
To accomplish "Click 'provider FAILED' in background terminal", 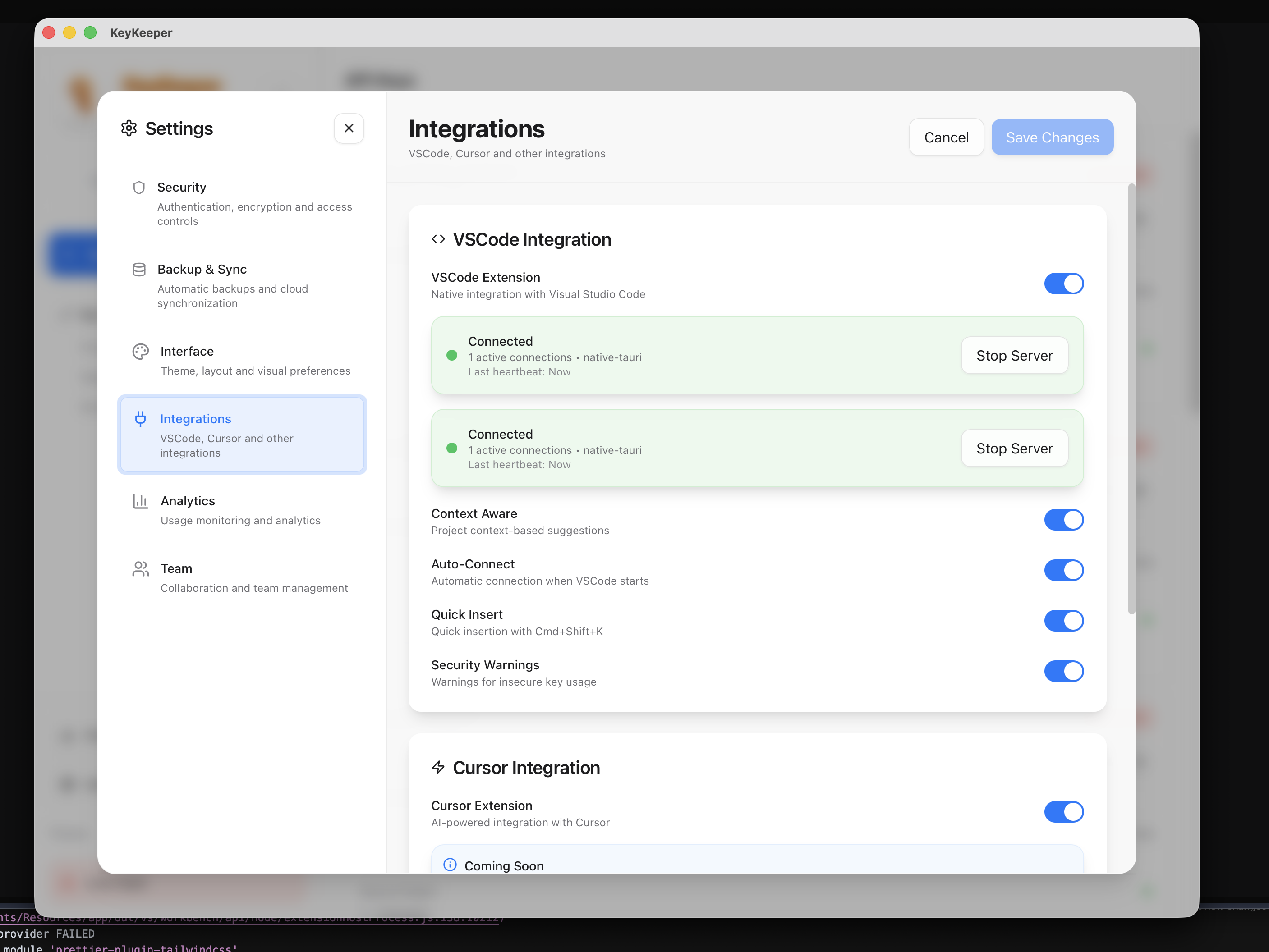I will 47,934.
